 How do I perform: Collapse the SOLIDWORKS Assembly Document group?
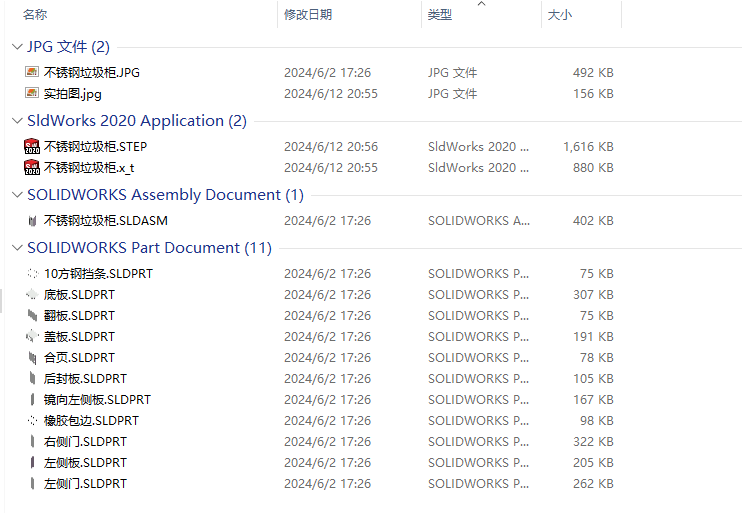pyautogui.click(x=17, y=195)
